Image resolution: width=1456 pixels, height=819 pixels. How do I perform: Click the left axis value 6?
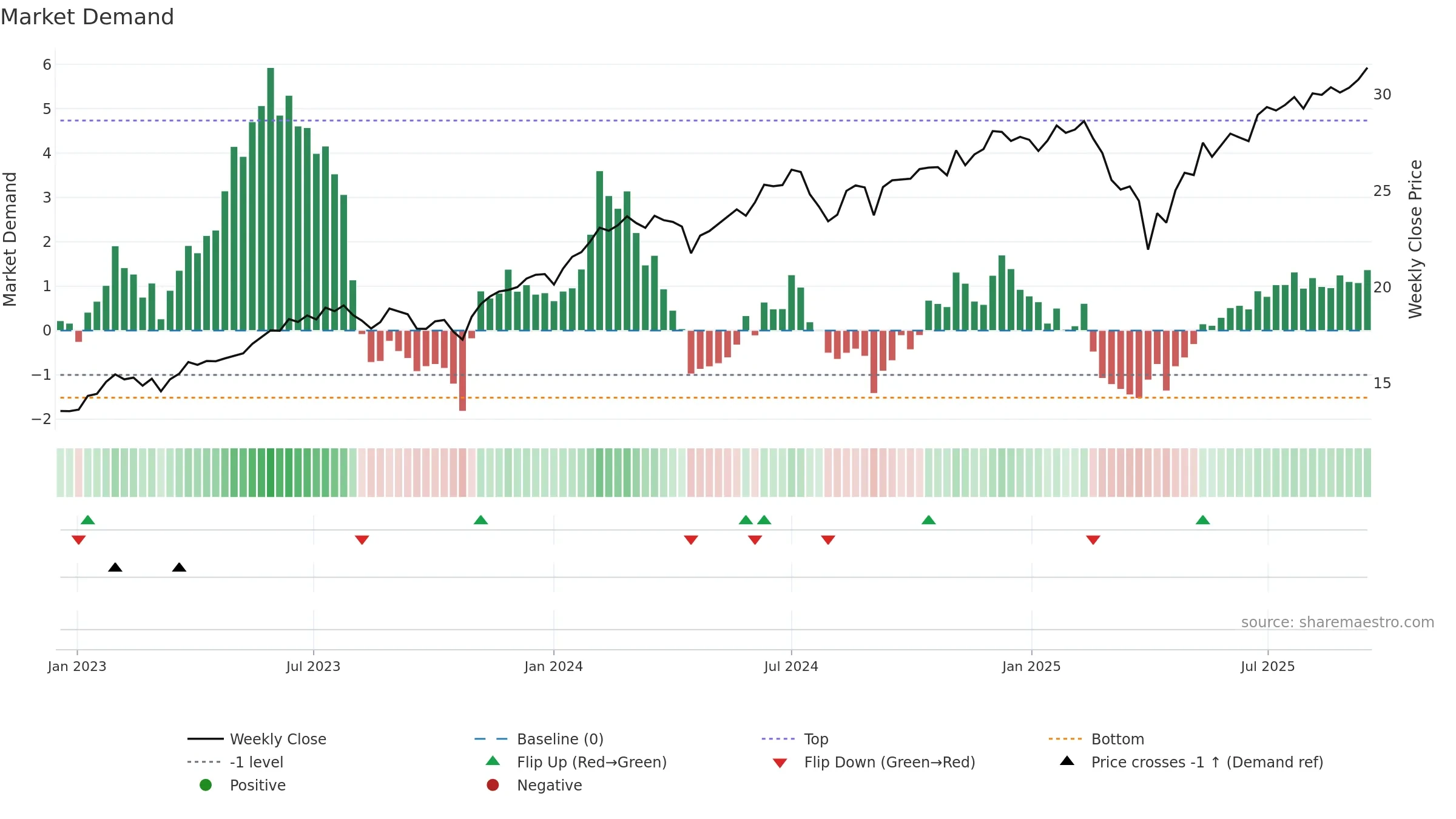coord(47,65)
